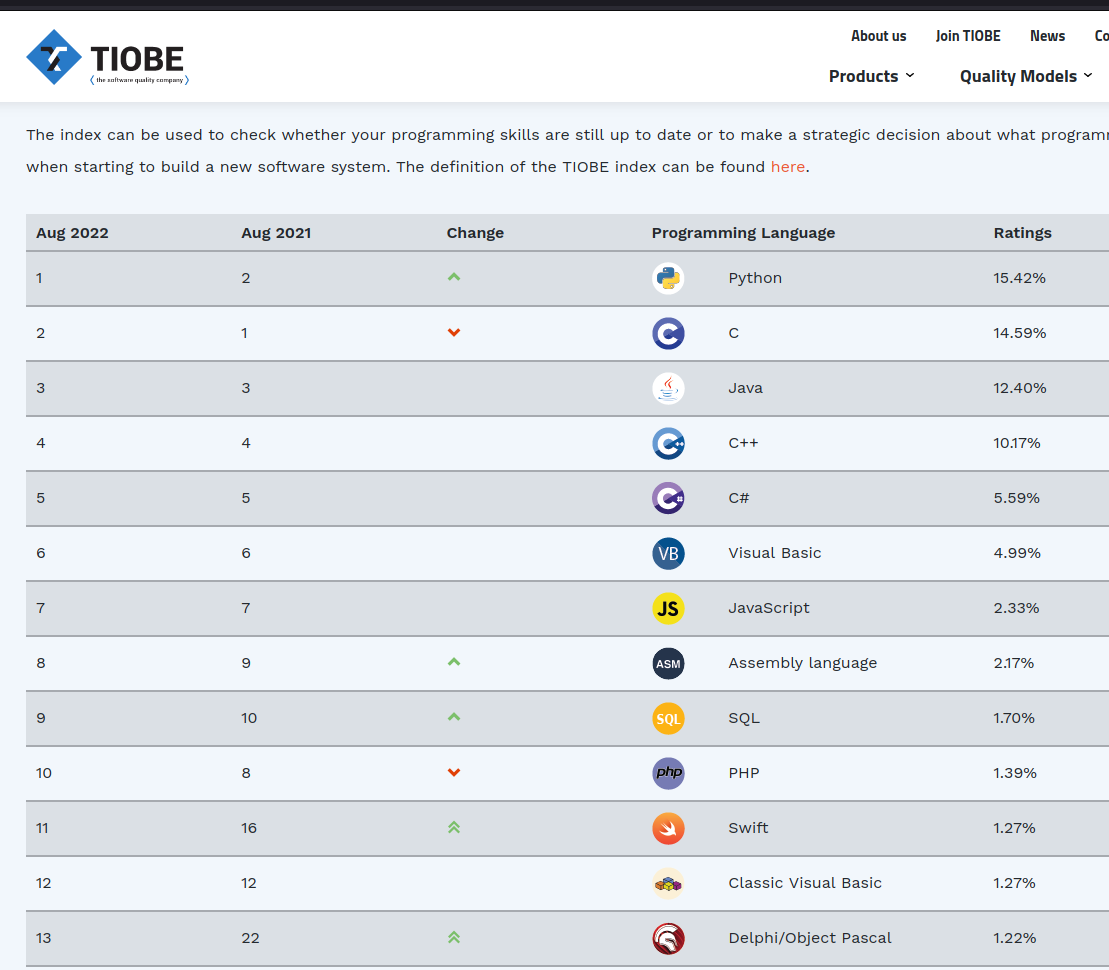This screenshot has height=970, width=1109.
Task: Click Assembly language's green up arrow
Action: coord(454,662)
